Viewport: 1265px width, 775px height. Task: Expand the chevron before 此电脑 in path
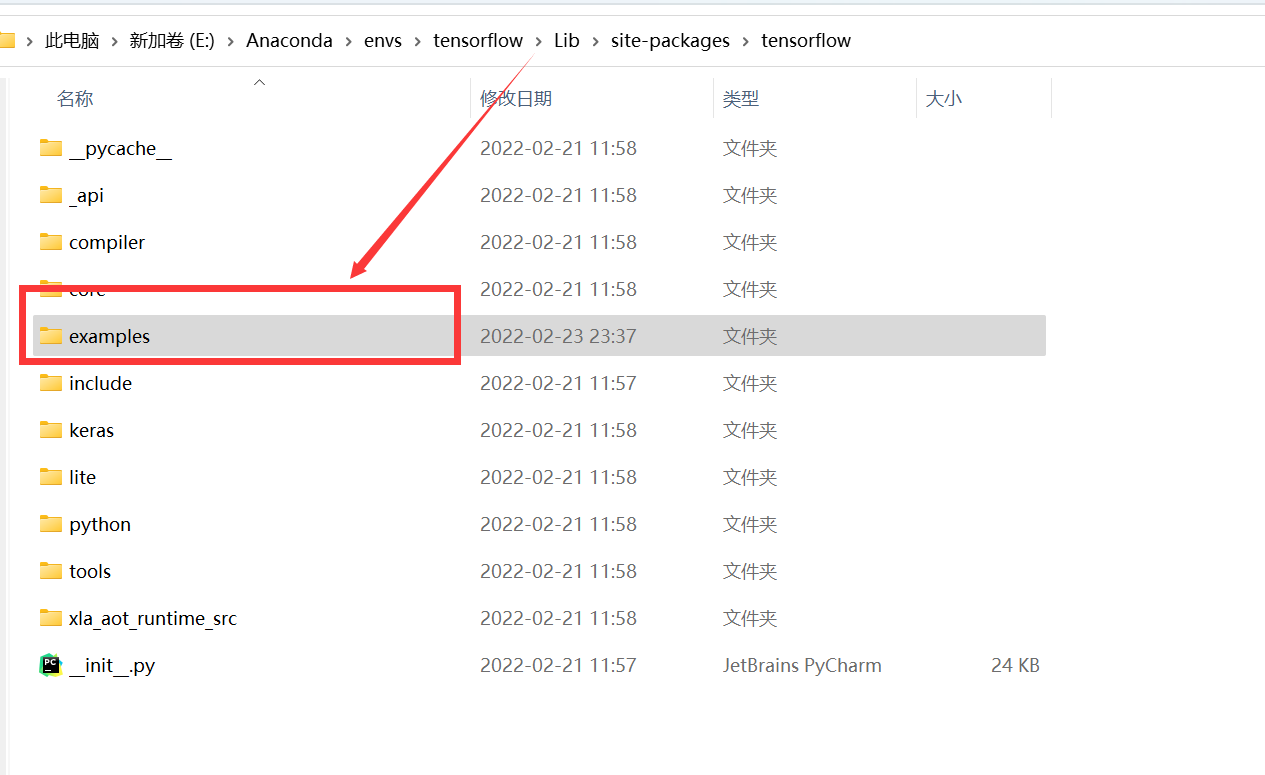[x=30, y=41]
